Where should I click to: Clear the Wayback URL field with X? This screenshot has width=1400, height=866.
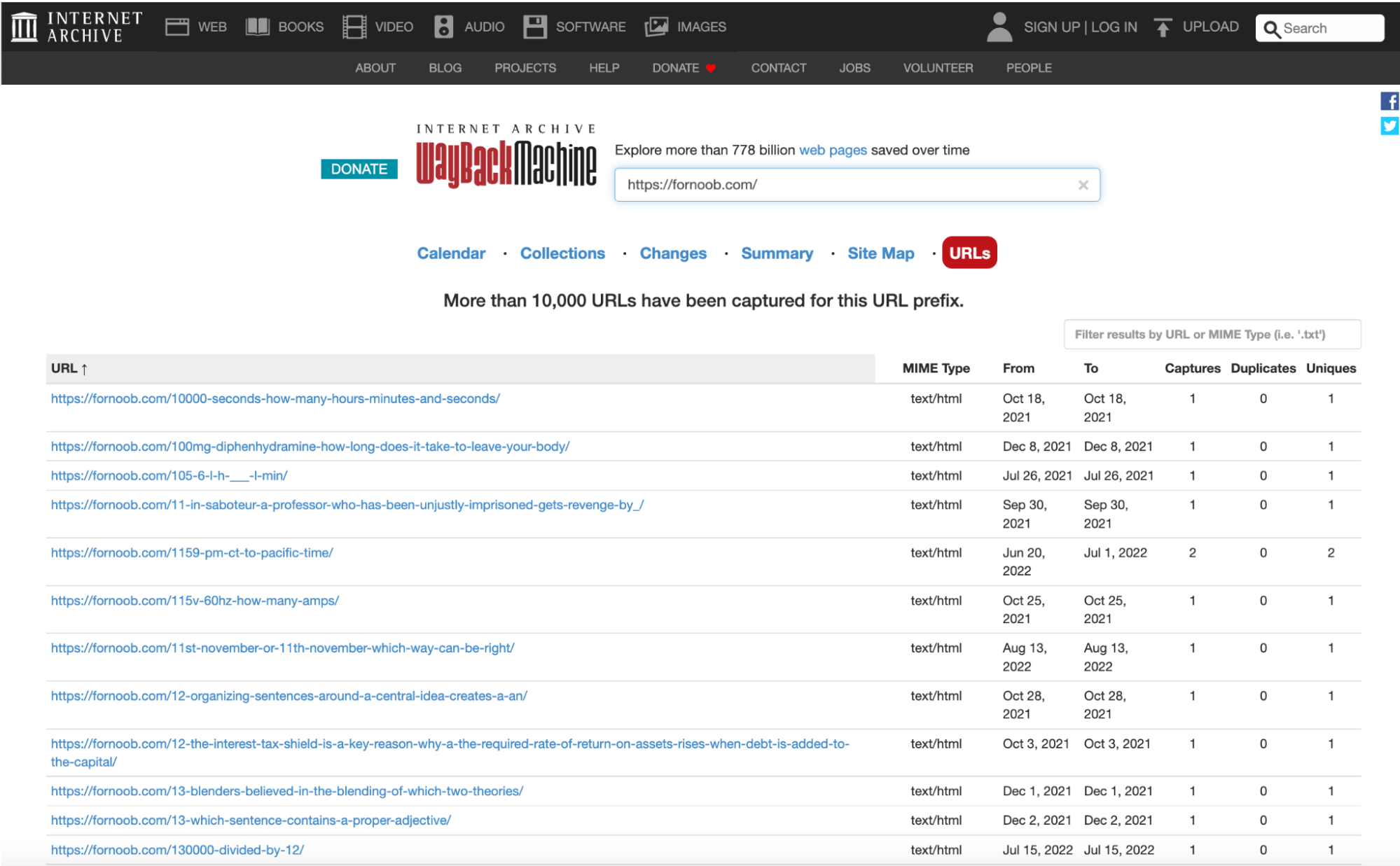point(1083,185)
